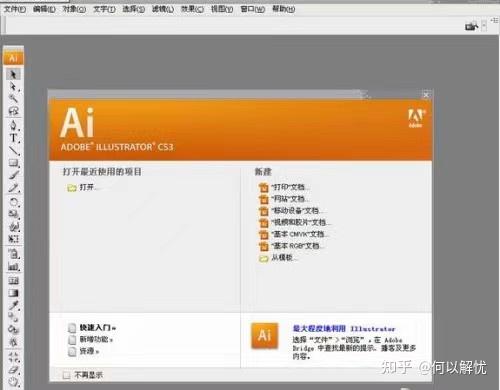
Task: Select the Paintbrush tool
Action: point(13,175)
